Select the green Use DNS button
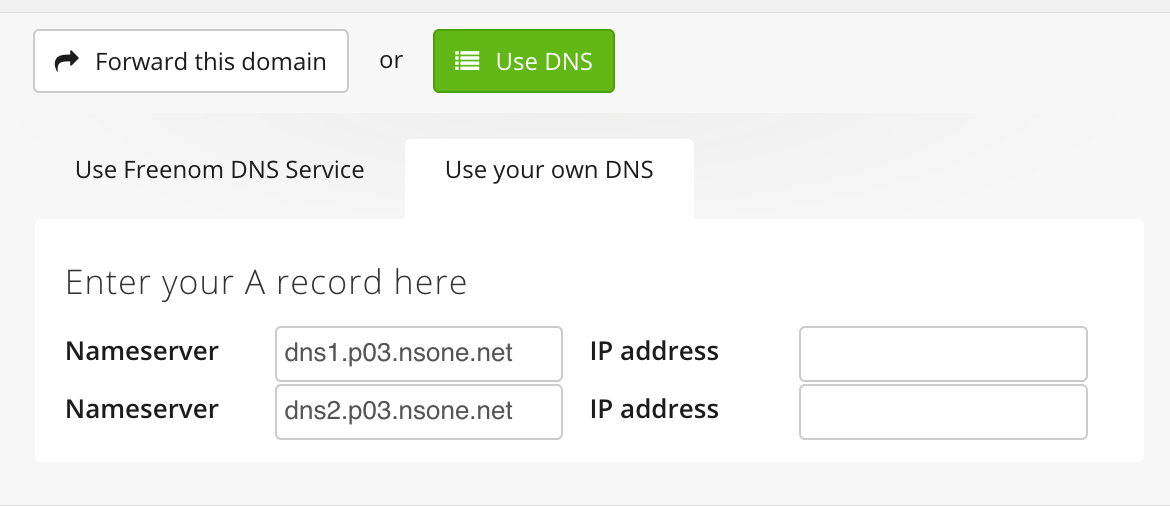Viewport: 1170px width, 506px height. (524, 61)
